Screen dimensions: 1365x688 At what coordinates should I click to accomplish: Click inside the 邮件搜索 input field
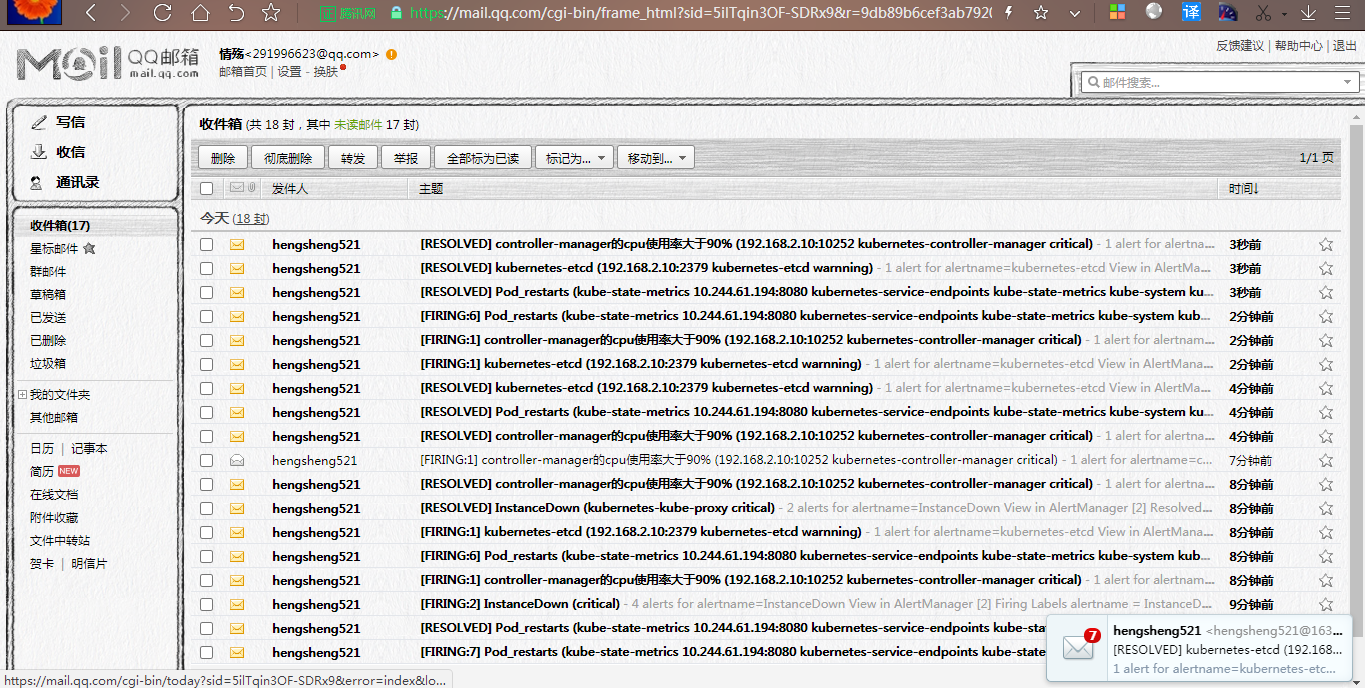point(1218,82)
